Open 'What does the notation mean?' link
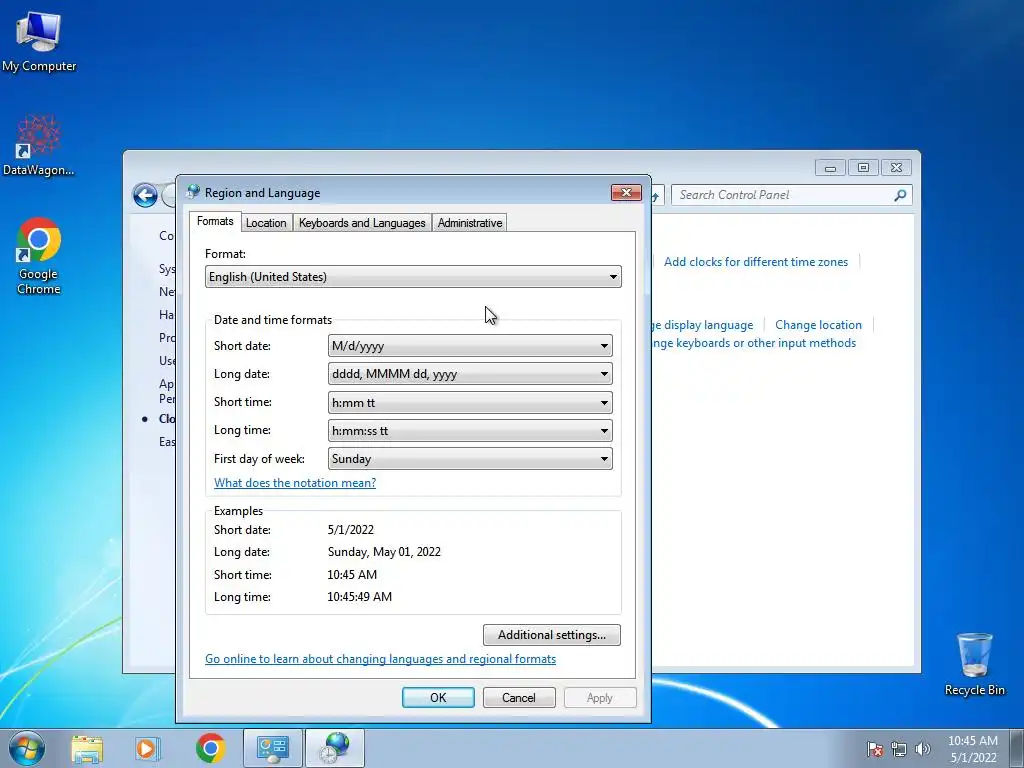This screenshot has height=768, width=1024. pyautogui.click(x=295, y=483)
